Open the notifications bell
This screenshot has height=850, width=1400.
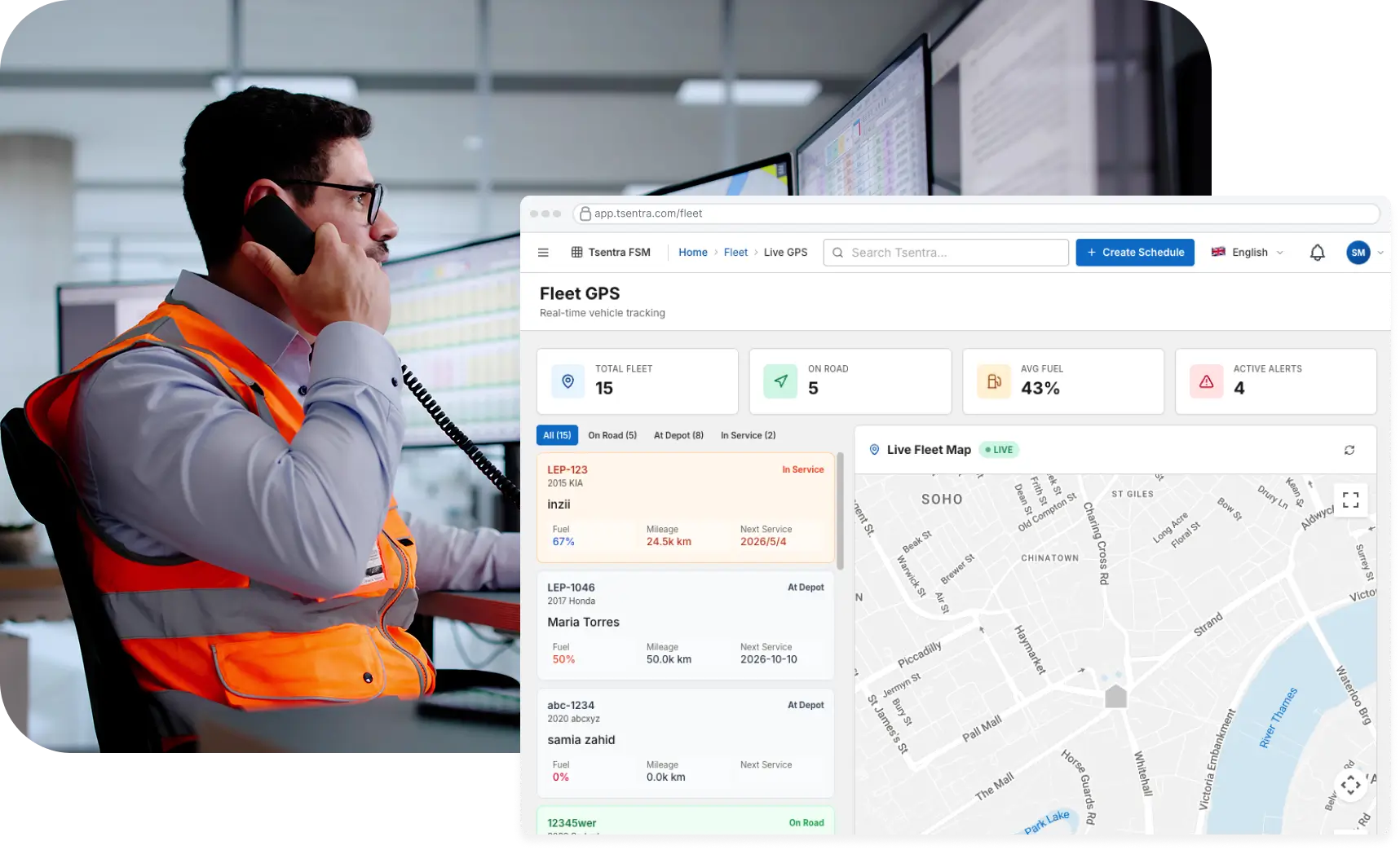tap(1317, 253)
